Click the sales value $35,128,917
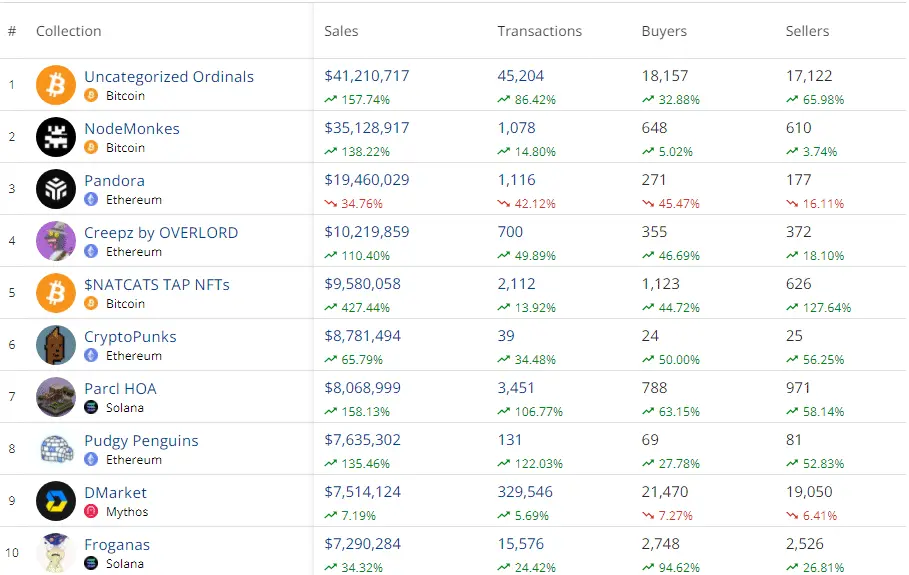The height and width of the screenshot is (575, 909). [x=366, y=128]
